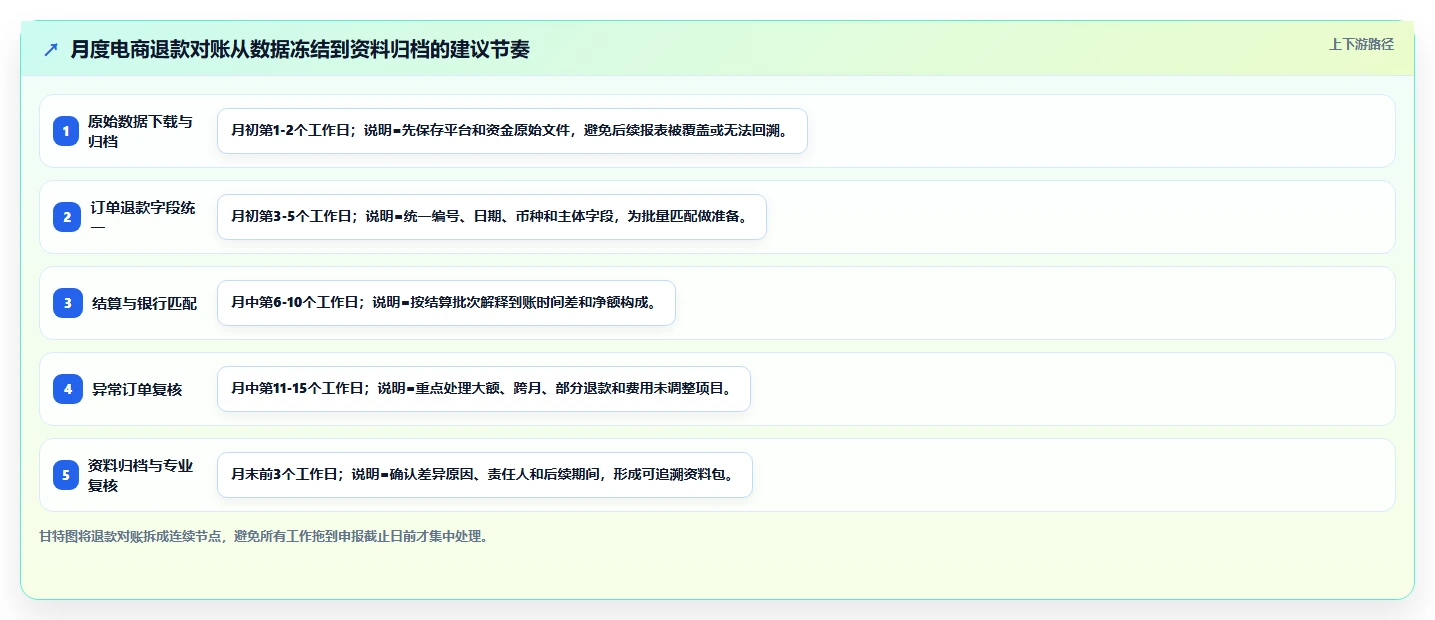
Task: Click the 月初第1-2个工作日 description box
Action: click(x=512, y=131)
